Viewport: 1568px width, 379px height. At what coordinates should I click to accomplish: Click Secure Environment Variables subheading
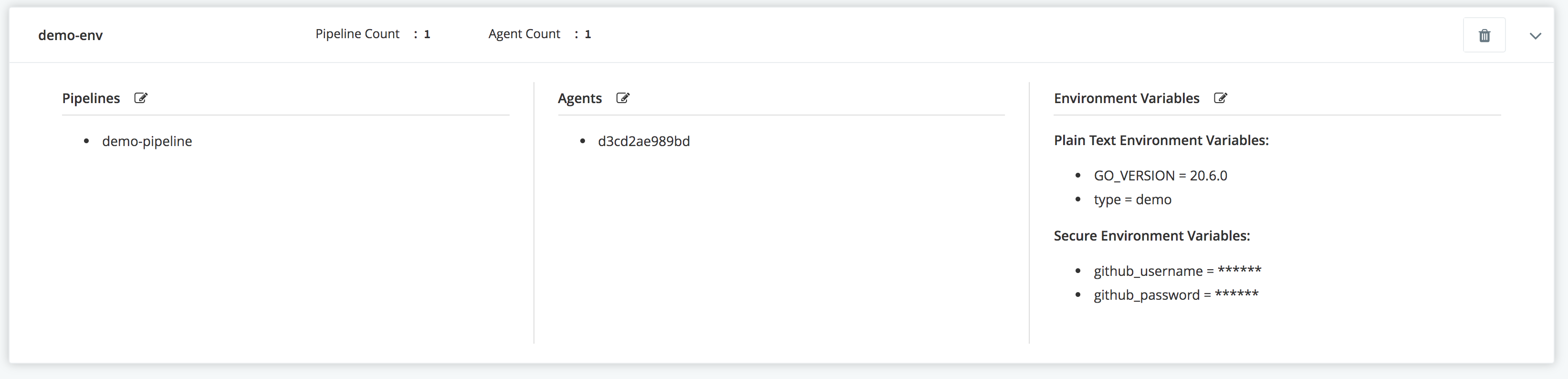click(1151, 236)
